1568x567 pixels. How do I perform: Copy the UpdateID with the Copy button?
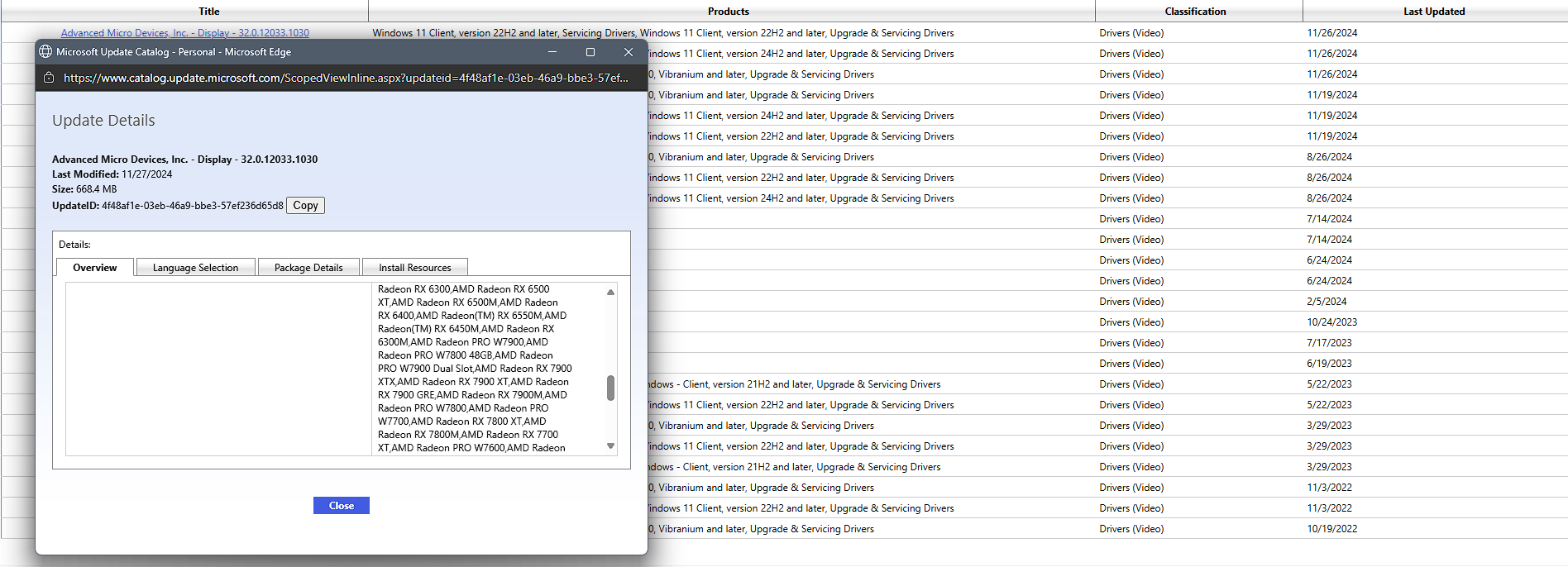[305, 206]
